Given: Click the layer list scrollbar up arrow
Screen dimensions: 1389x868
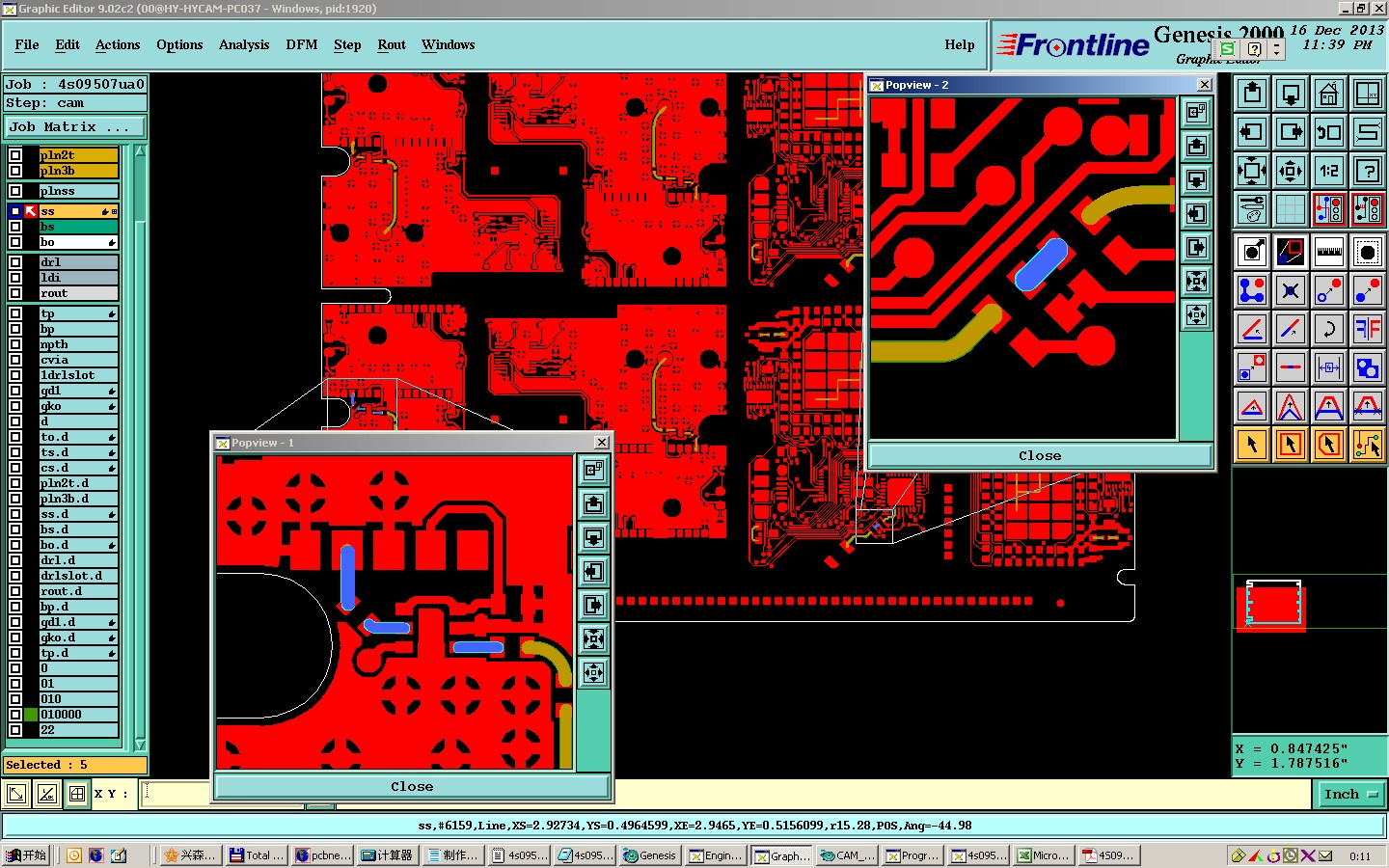Looking at the screenshot, I should pyautogui.click(x=140, y=151).
